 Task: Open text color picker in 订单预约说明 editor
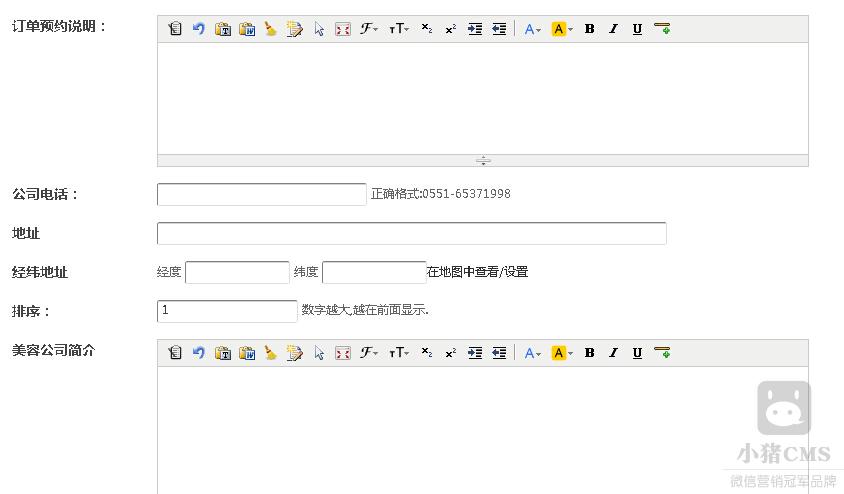click(532, 29)
